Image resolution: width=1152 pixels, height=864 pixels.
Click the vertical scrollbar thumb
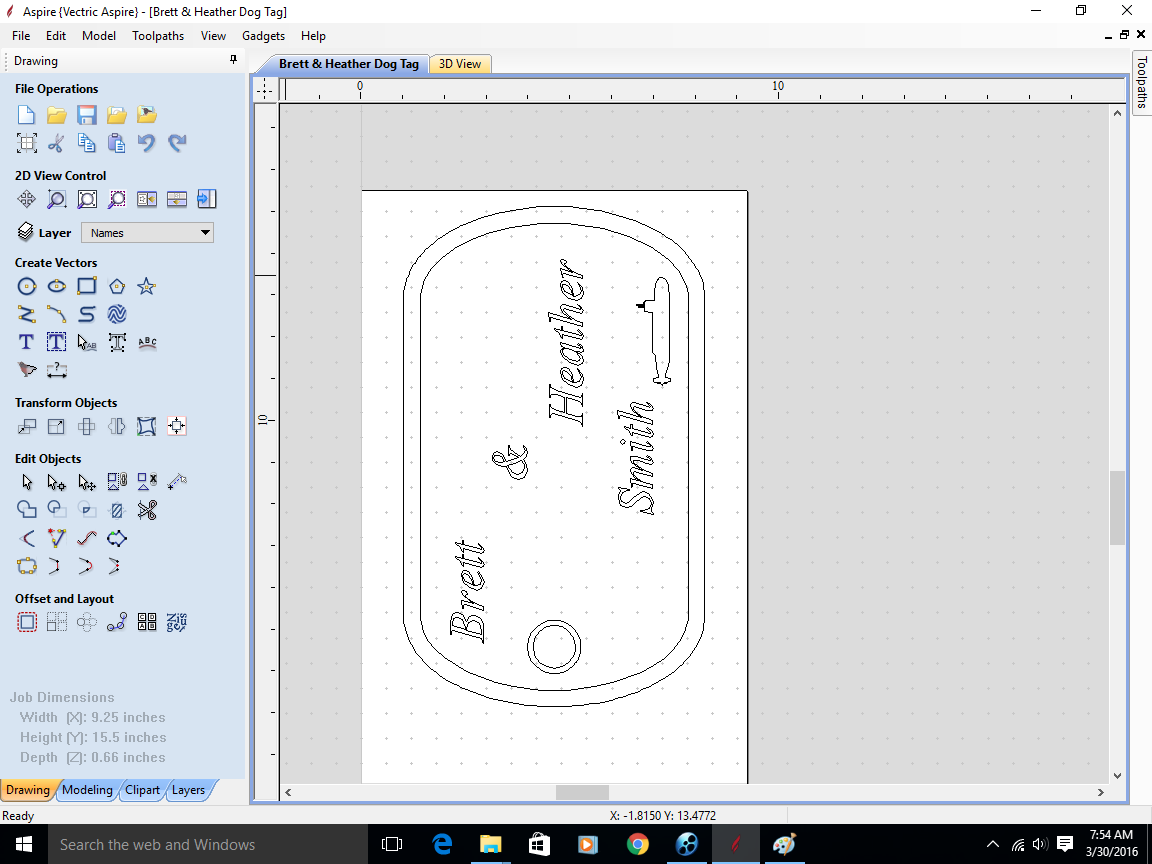tap(1117, 508)
